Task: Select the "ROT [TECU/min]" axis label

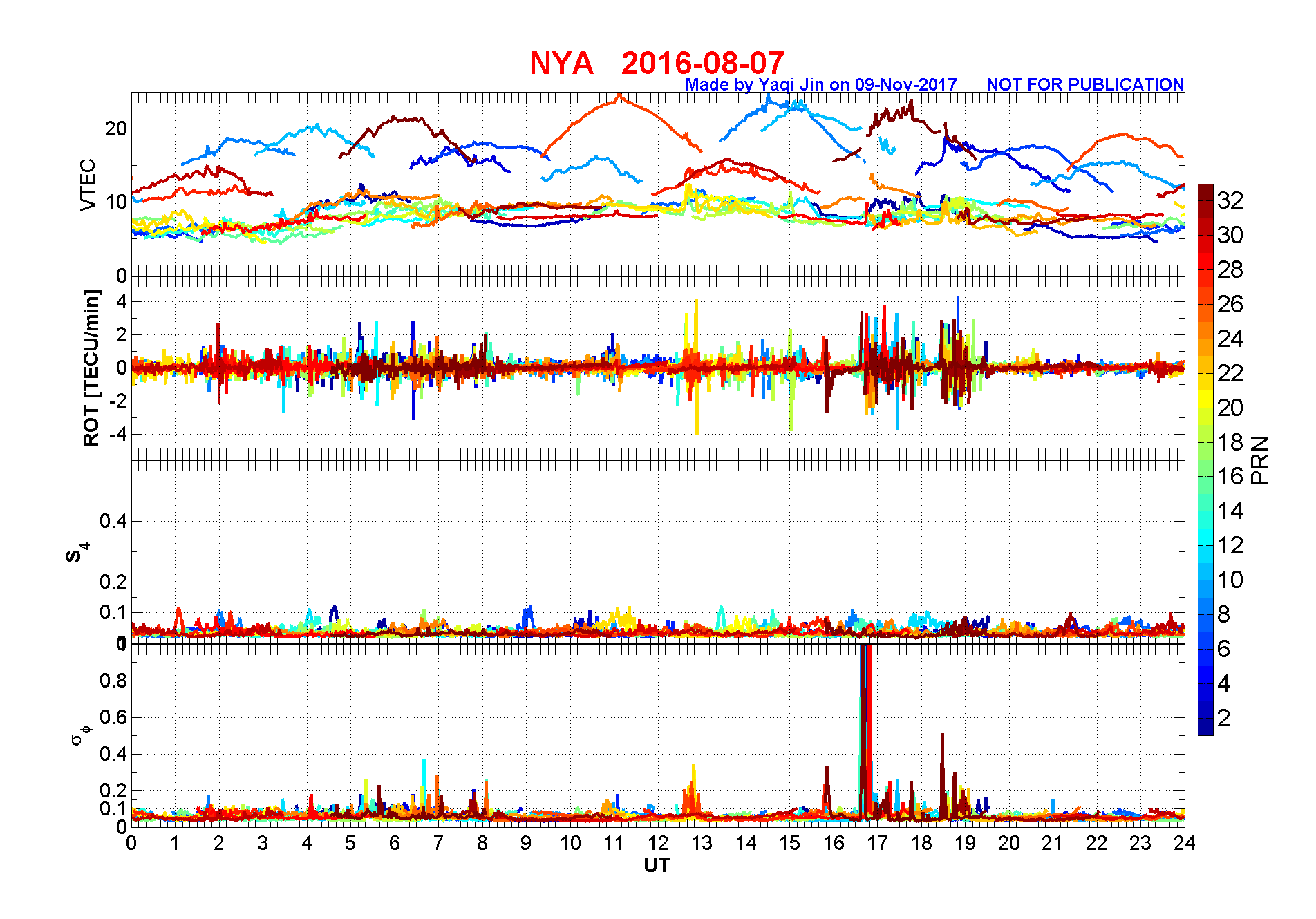Action: [x=91, y=368]
